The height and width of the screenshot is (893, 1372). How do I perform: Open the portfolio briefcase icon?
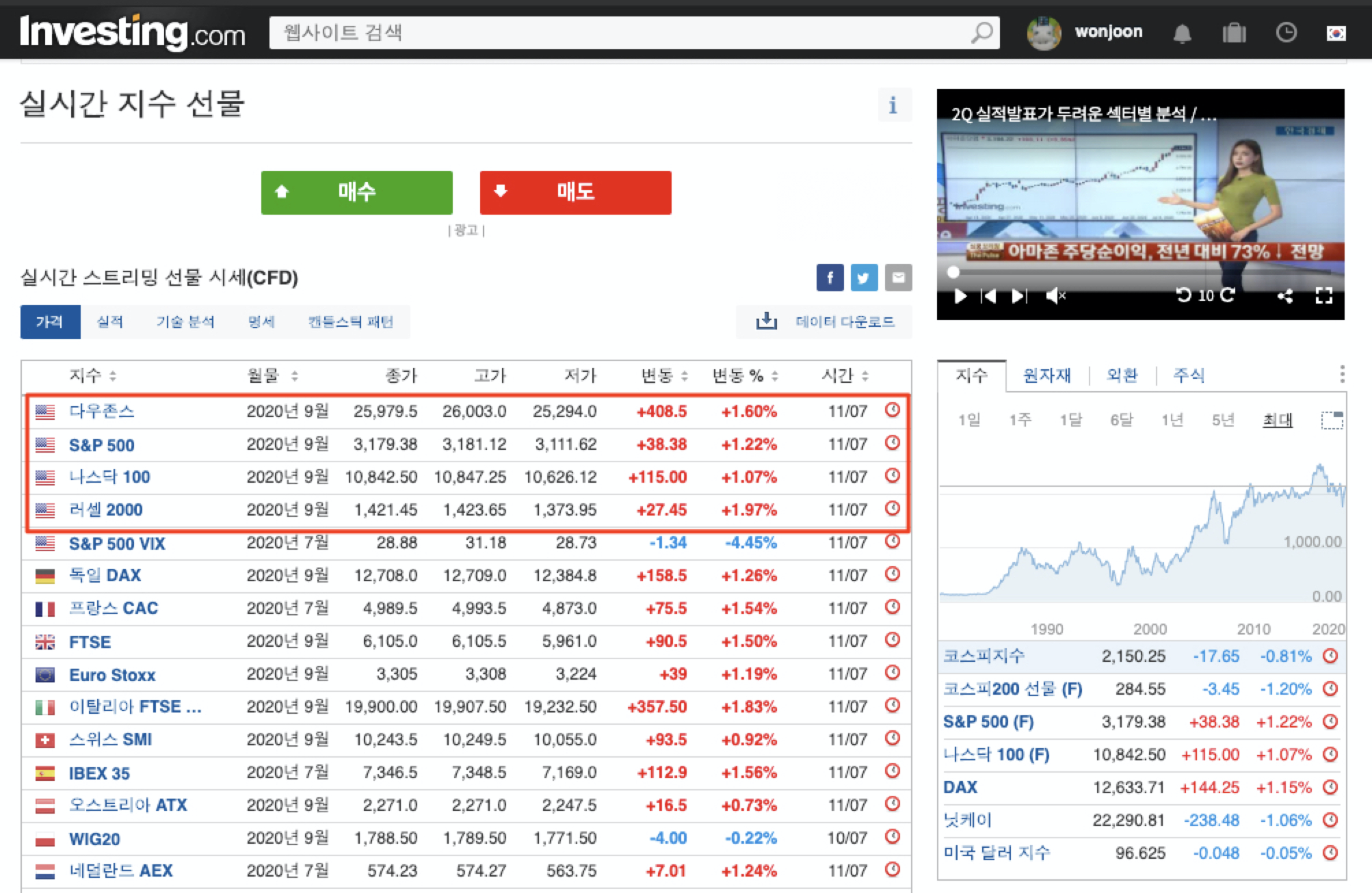(1234, 33)
